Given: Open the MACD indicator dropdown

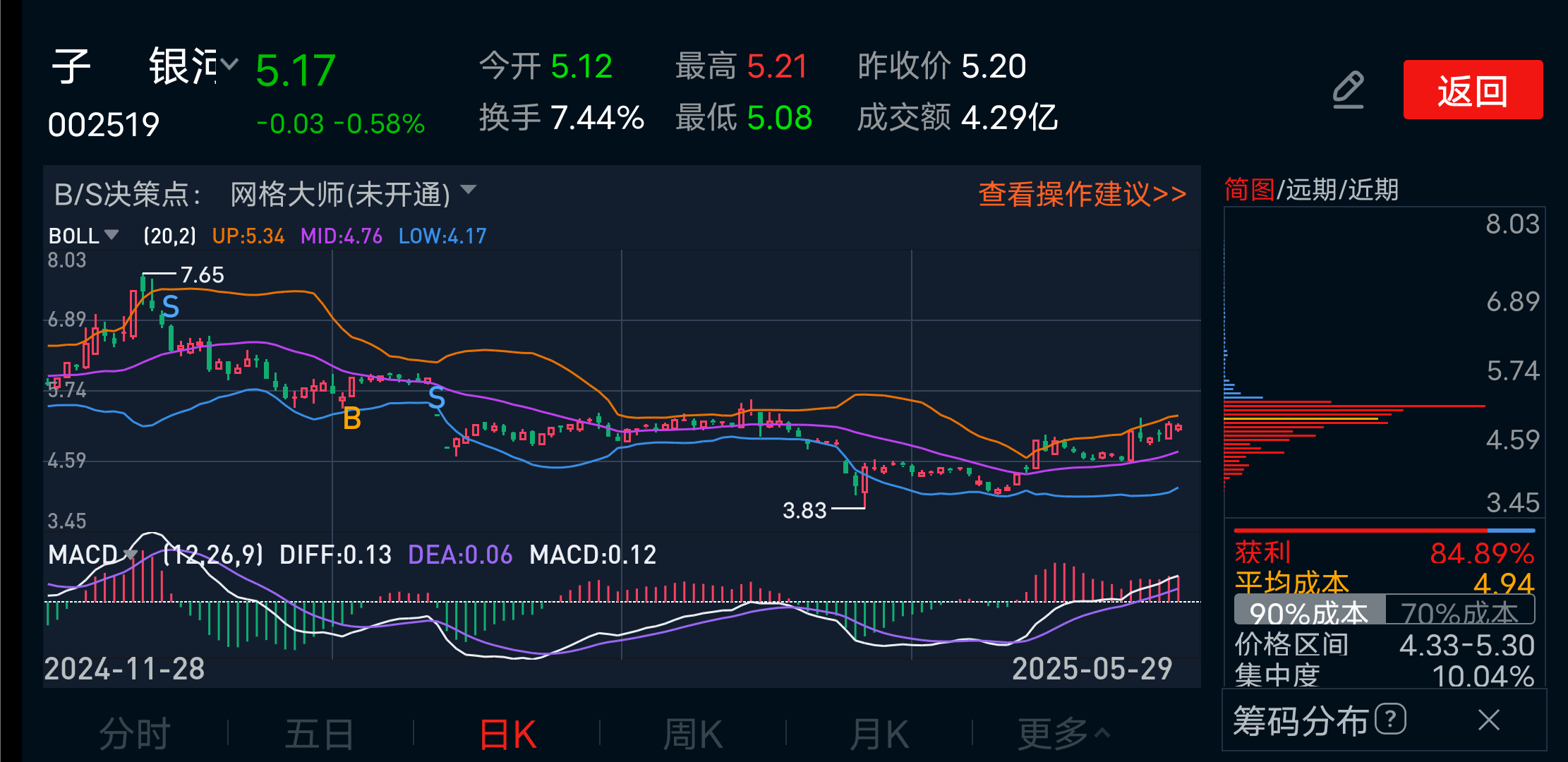Looking at the screenshot, I should 130,554.
